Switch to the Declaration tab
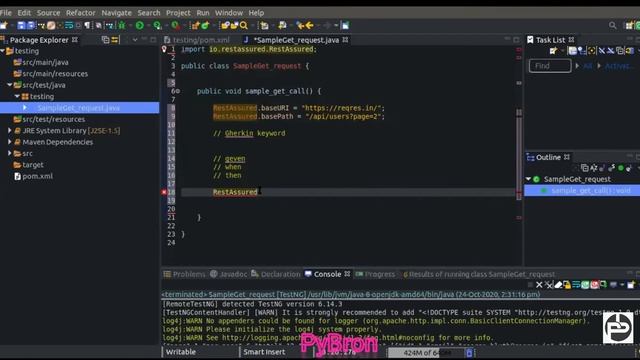 coord(276,274)
